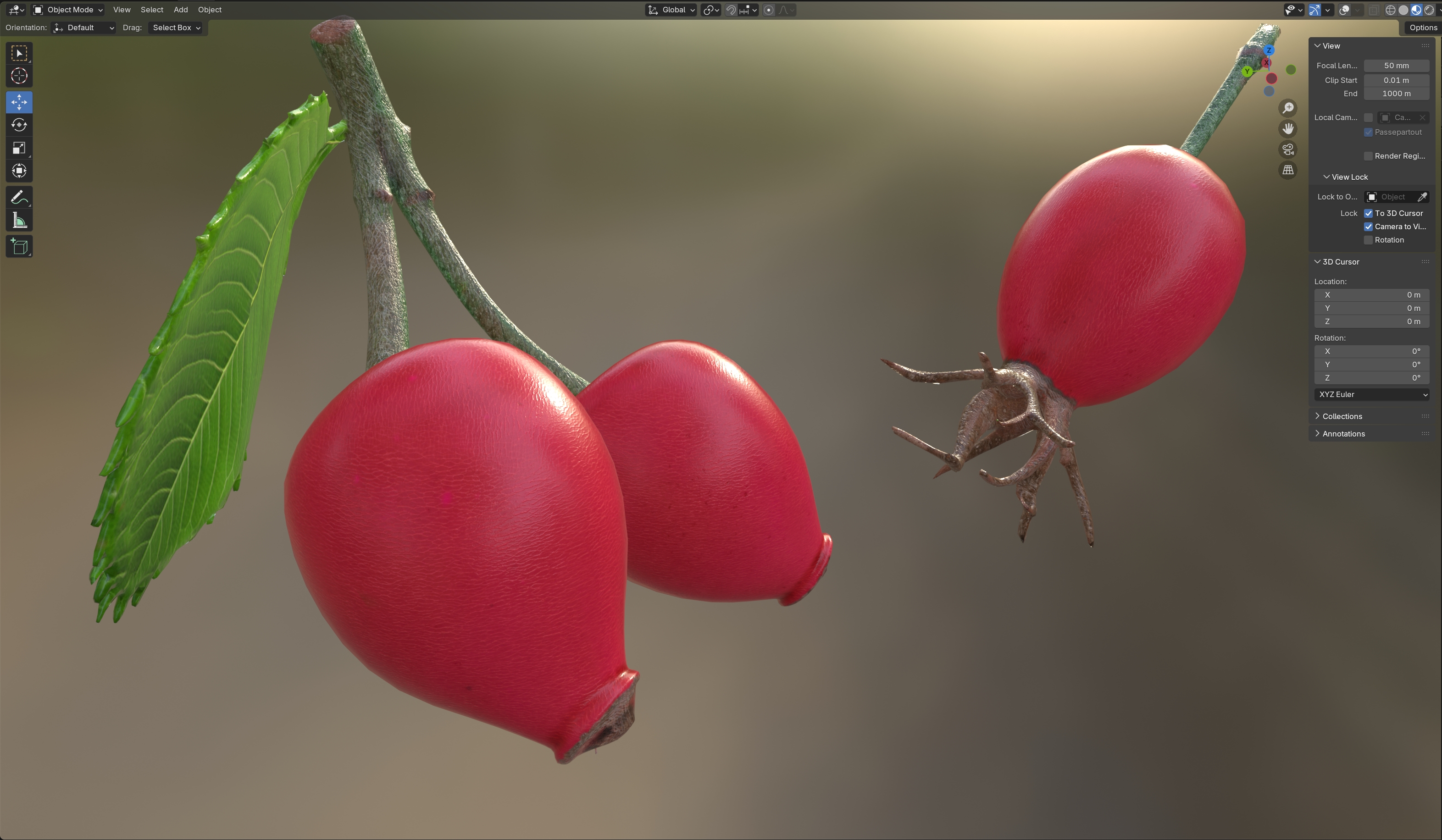Open XYZ Euler rotation mode dropdown

click(1372, 394)
